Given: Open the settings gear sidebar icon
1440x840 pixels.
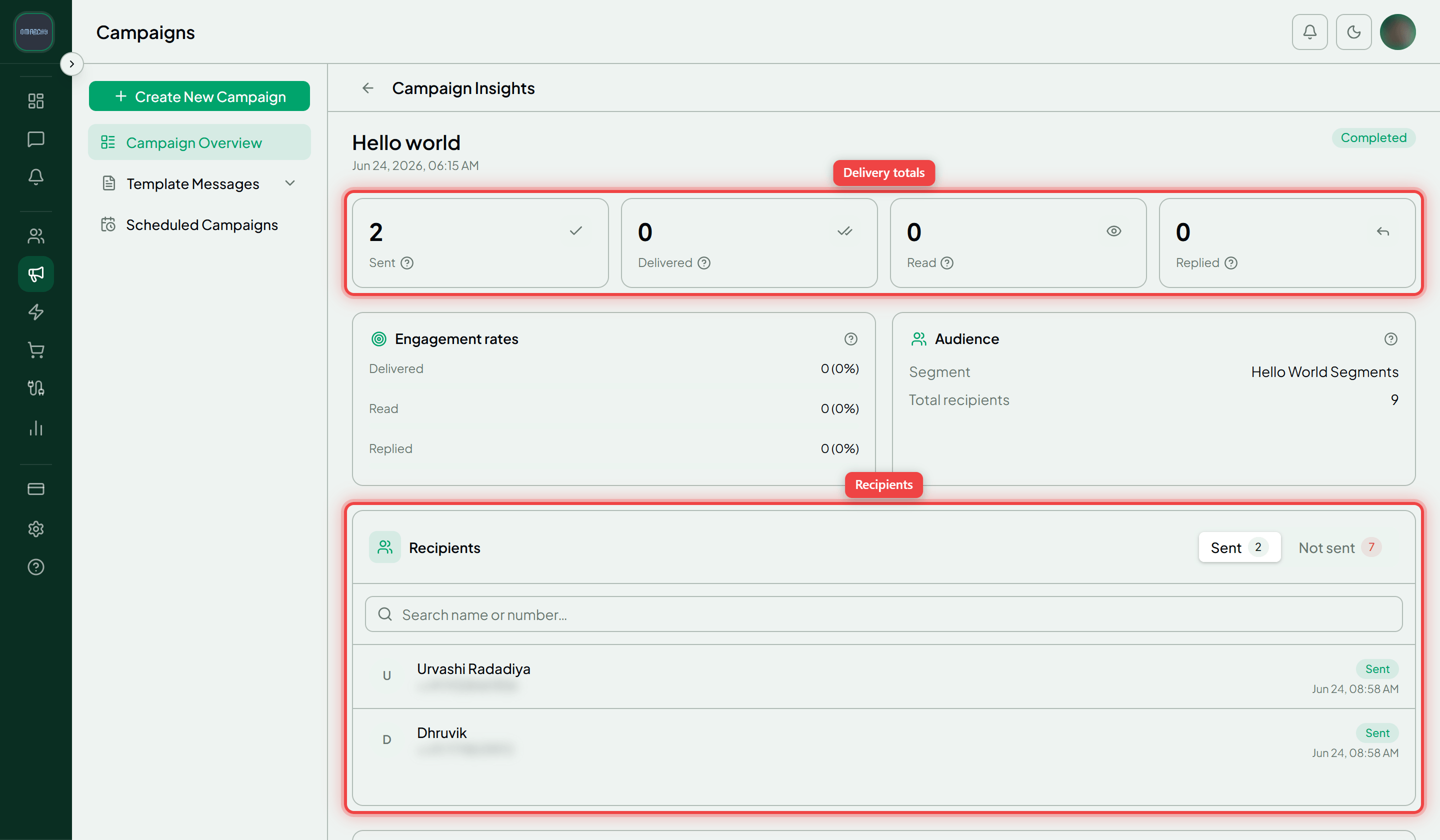Looking at the screenshot, I should 36,528.
